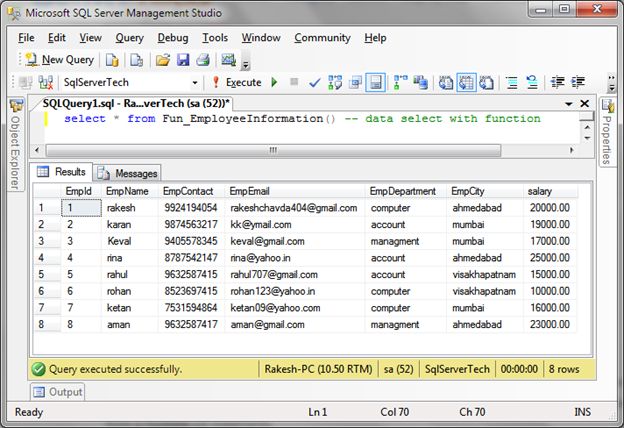
Task: Click the editor scroll down arrow
Action: pyautogui.click(x=587, y=138)
